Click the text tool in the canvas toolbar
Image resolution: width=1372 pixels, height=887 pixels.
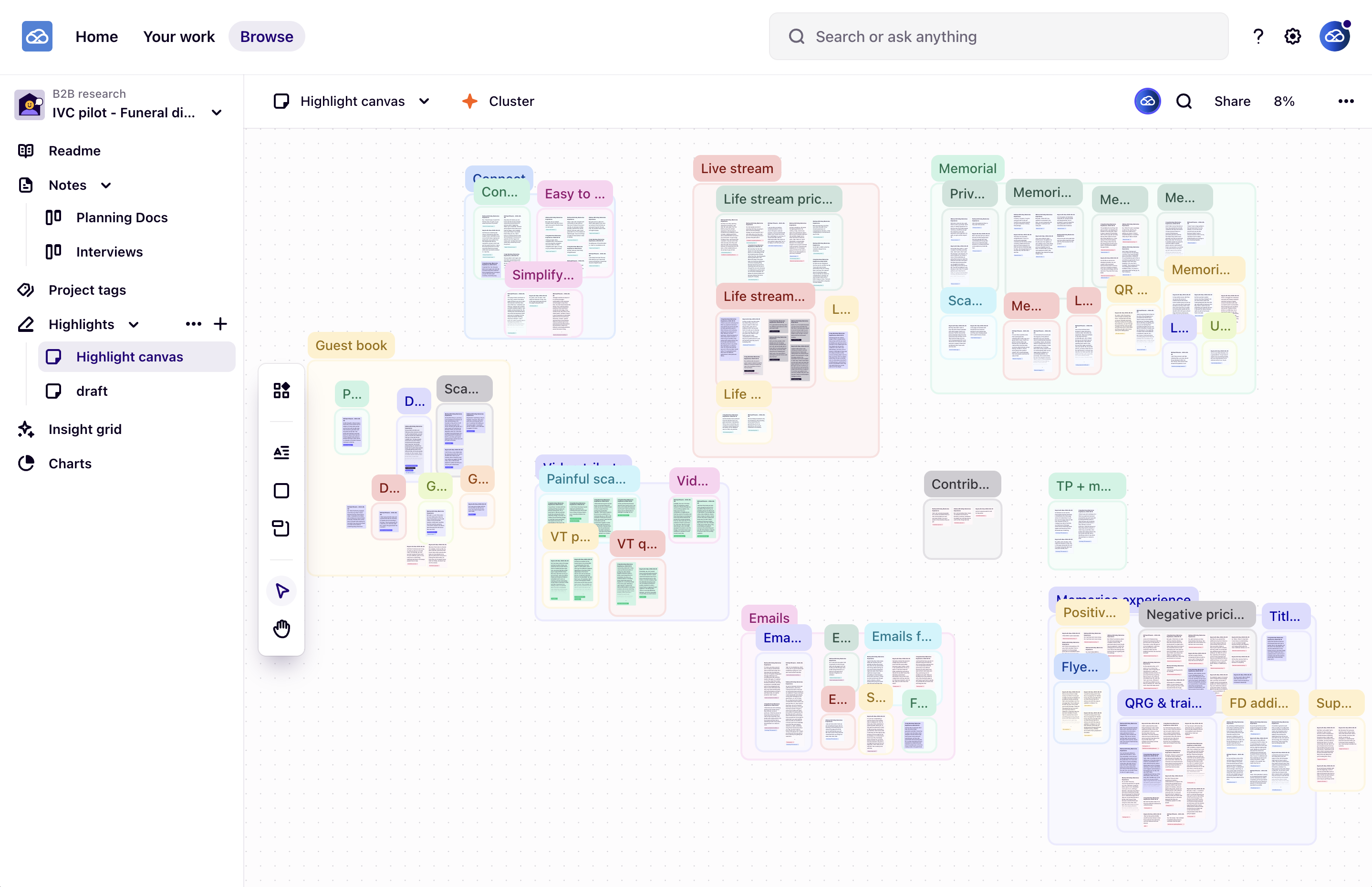pyautogui.click(x=281, y=453)
